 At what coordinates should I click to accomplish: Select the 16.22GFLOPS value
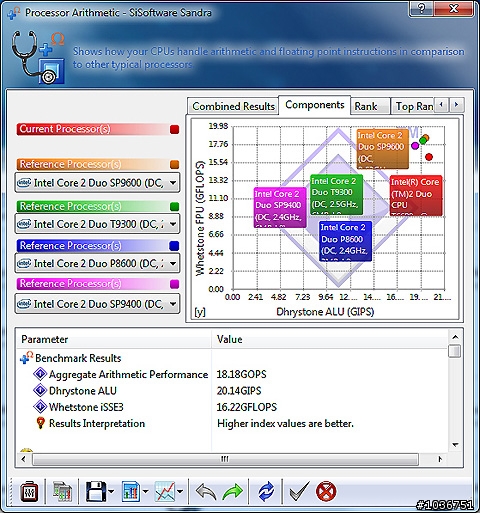tap(247, 407)
